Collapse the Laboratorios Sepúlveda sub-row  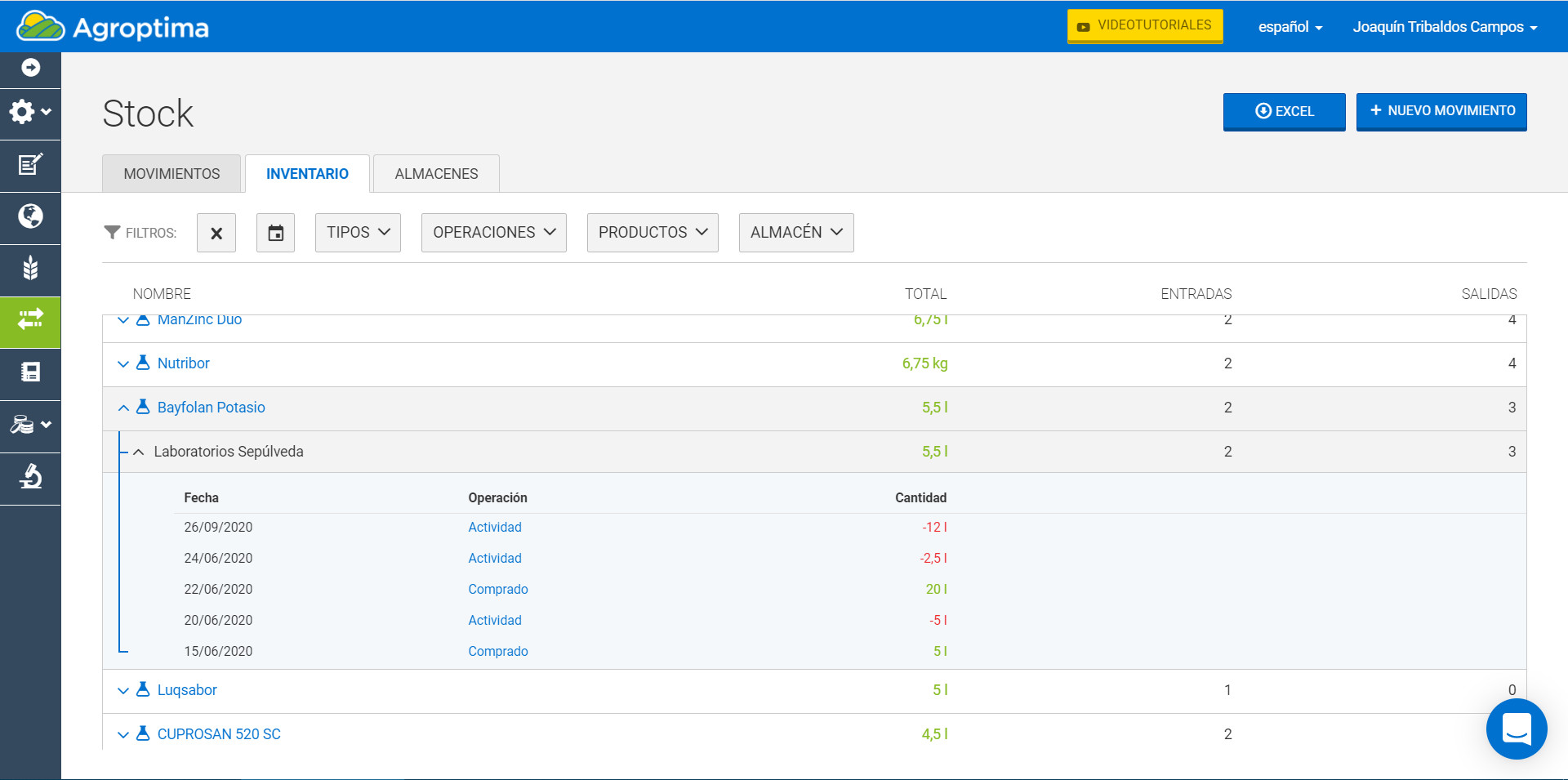click(139, 452)
